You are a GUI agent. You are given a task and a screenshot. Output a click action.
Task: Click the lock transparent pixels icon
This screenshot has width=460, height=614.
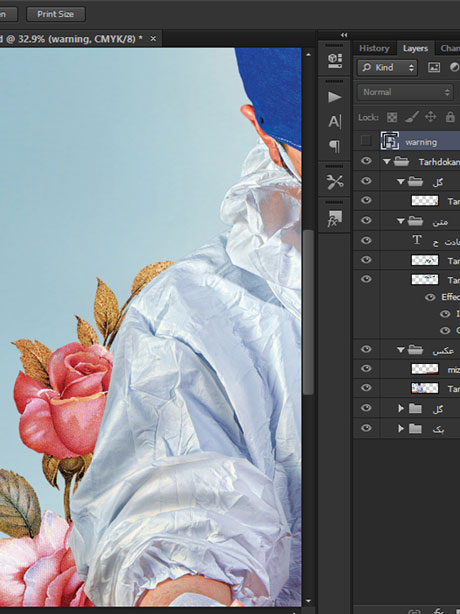pyautogui.click(x=391, y=117)
